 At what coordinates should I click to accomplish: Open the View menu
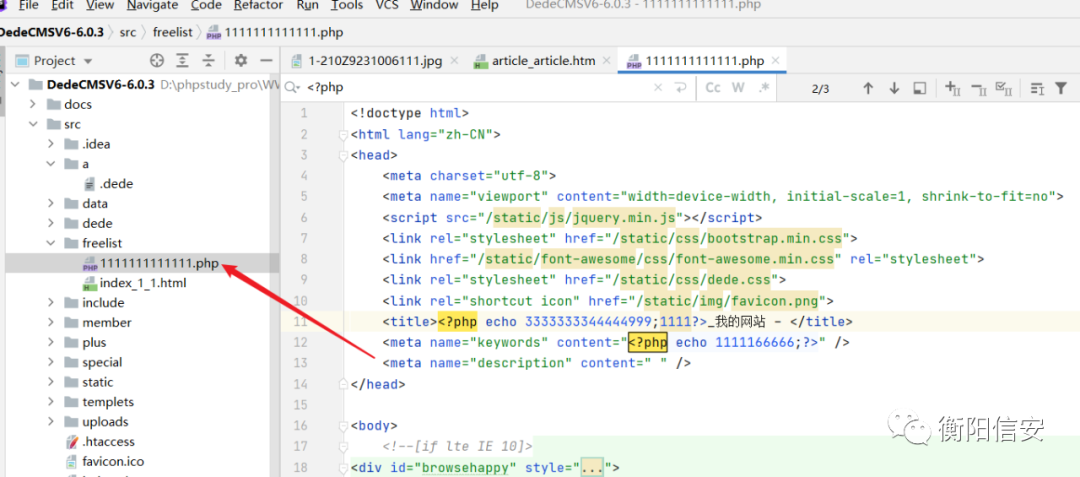point(100,6)
